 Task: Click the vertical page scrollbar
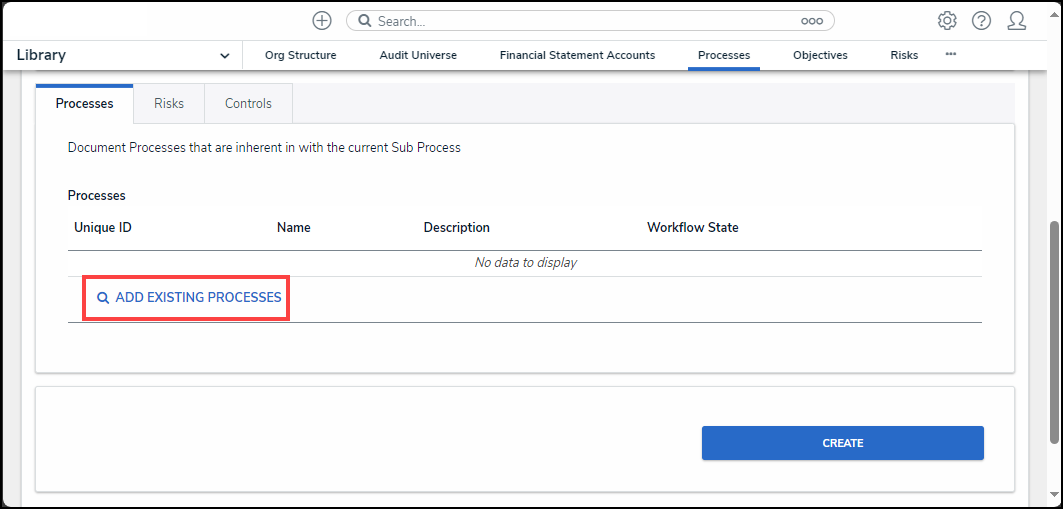pos(1054,330)
